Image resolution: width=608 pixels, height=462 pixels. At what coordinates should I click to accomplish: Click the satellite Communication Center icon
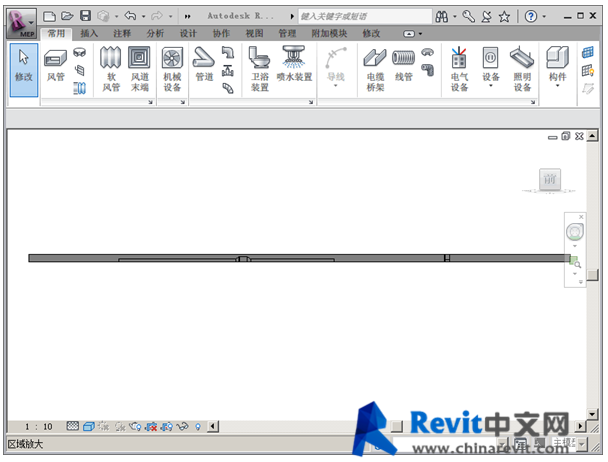tap(486, 16)
